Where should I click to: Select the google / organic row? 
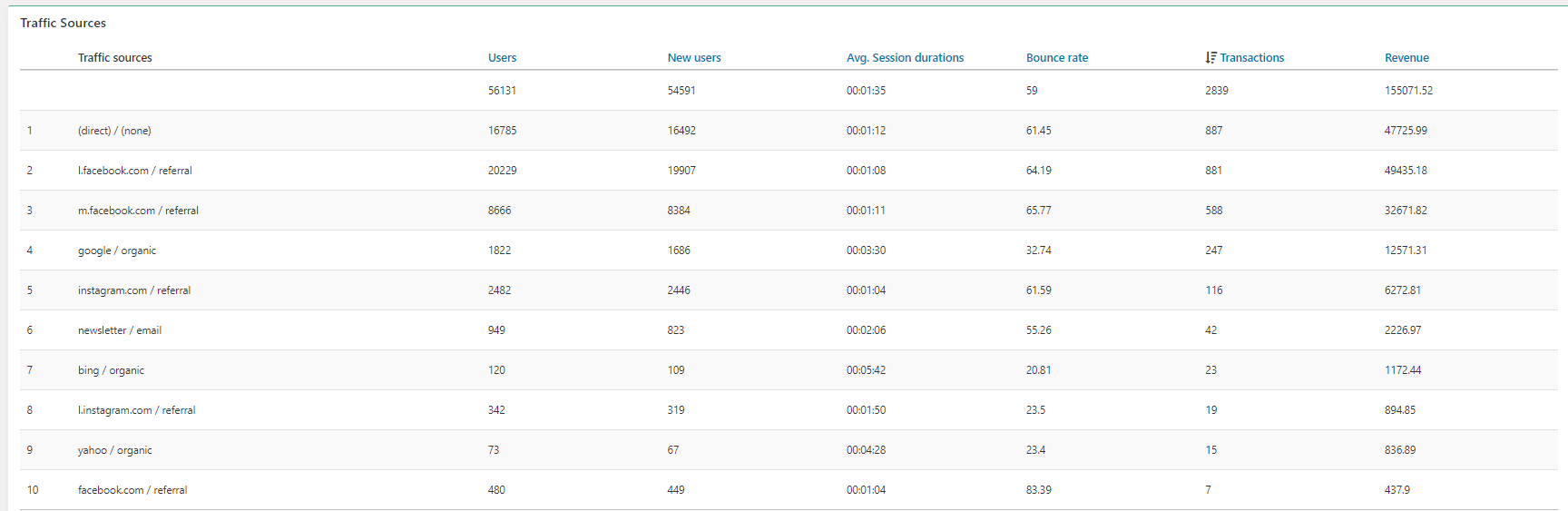117,251
